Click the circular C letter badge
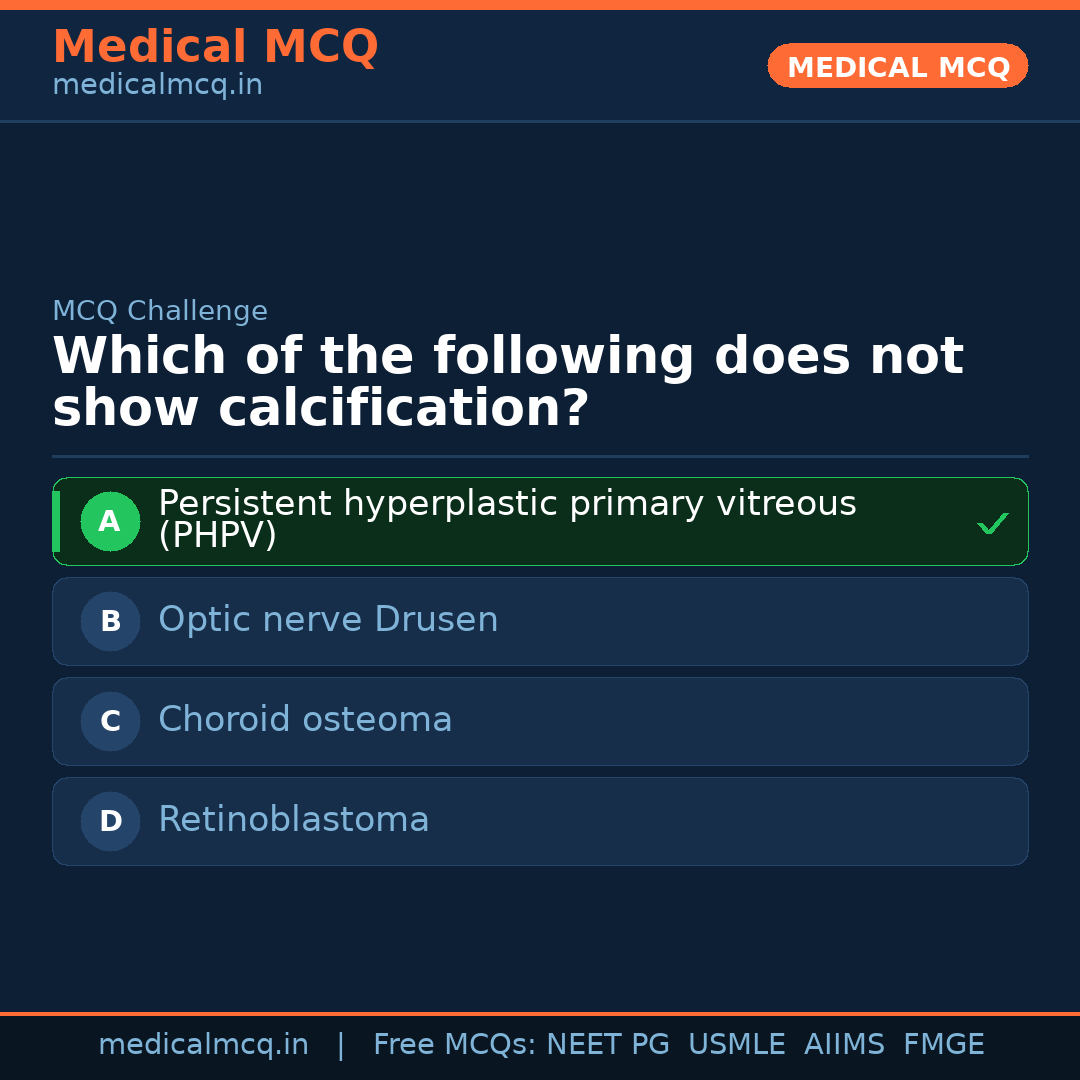This screenshot has height=1080, width=1080. [x=110, y=721]
